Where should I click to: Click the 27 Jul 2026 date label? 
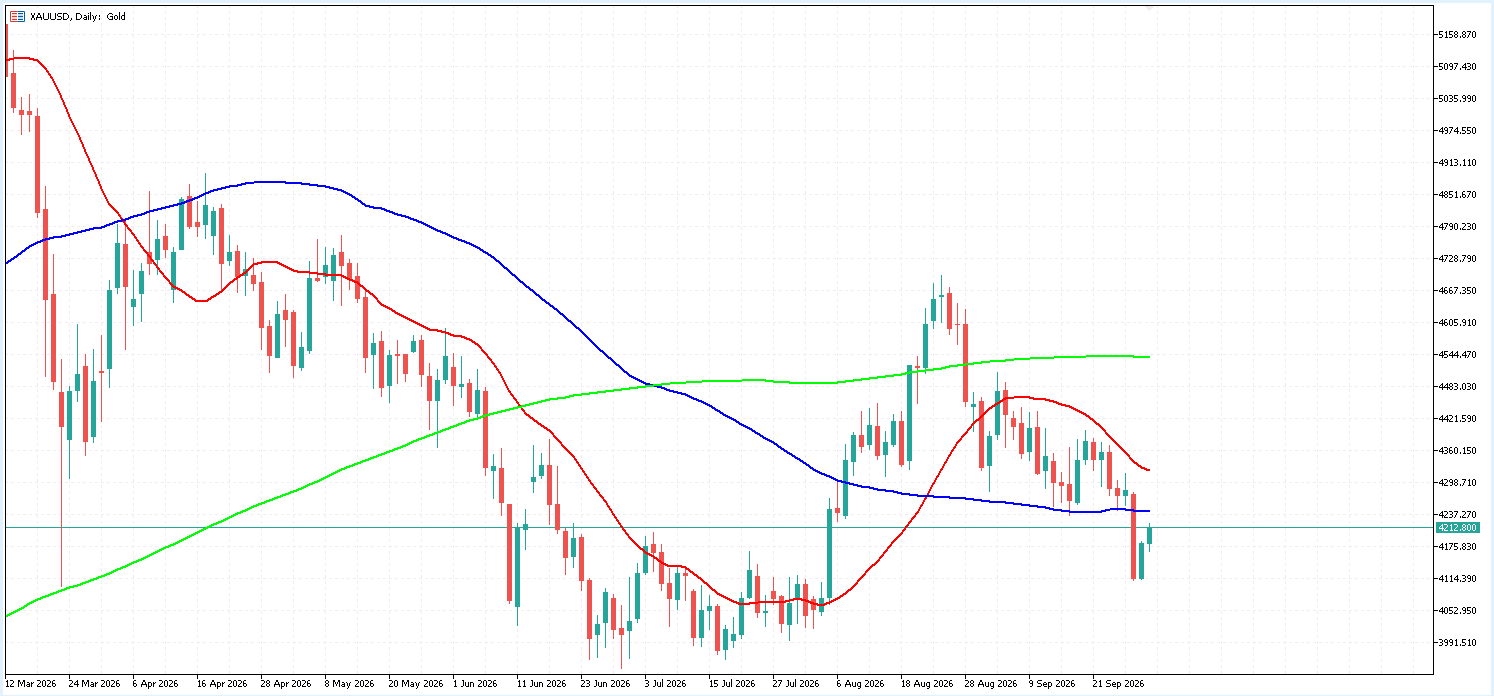pos(798,685)
